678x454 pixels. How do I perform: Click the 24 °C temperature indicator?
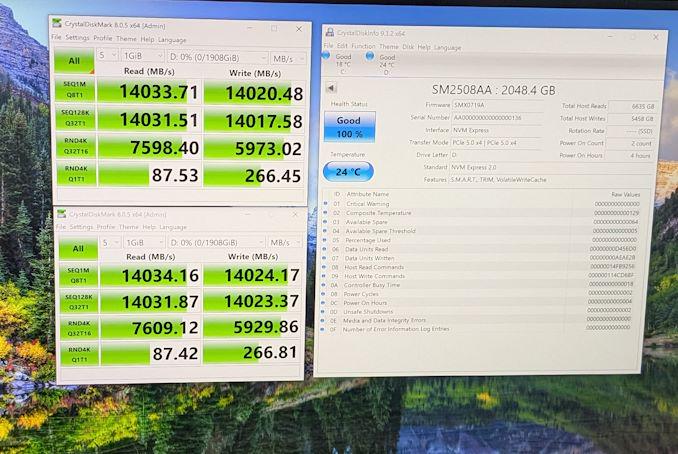pos(348,171)
